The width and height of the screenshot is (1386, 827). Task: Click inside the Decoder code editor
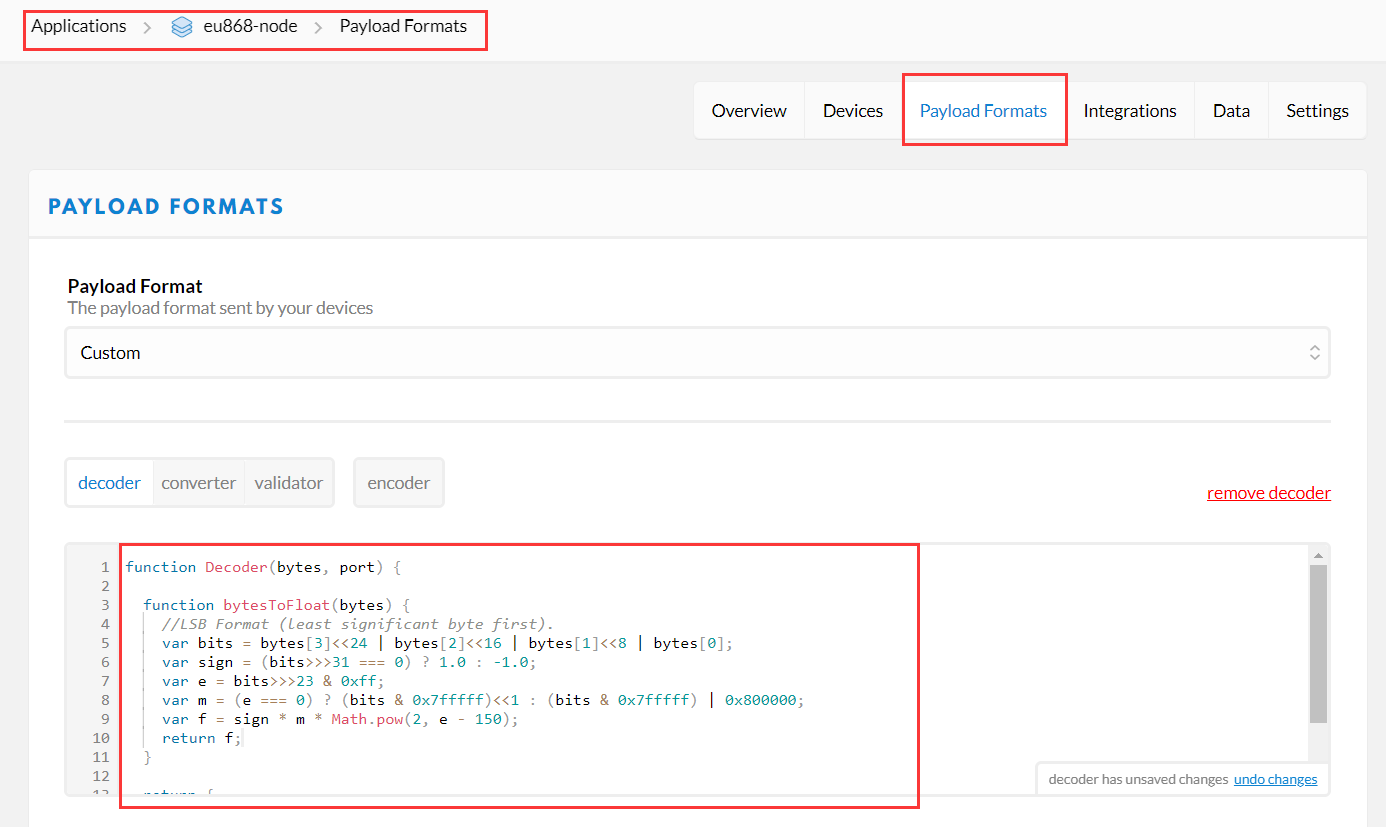tap(600, 680)
